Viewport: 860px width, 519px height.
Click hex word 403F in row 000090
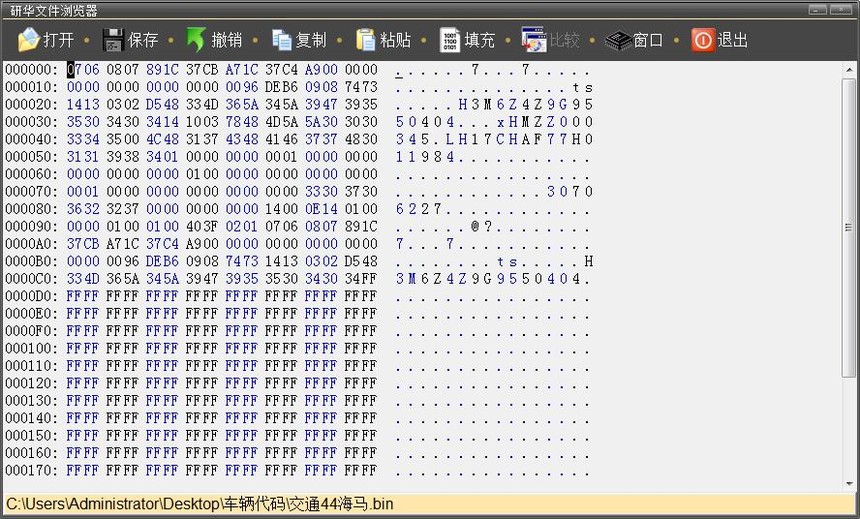[202, 227]
